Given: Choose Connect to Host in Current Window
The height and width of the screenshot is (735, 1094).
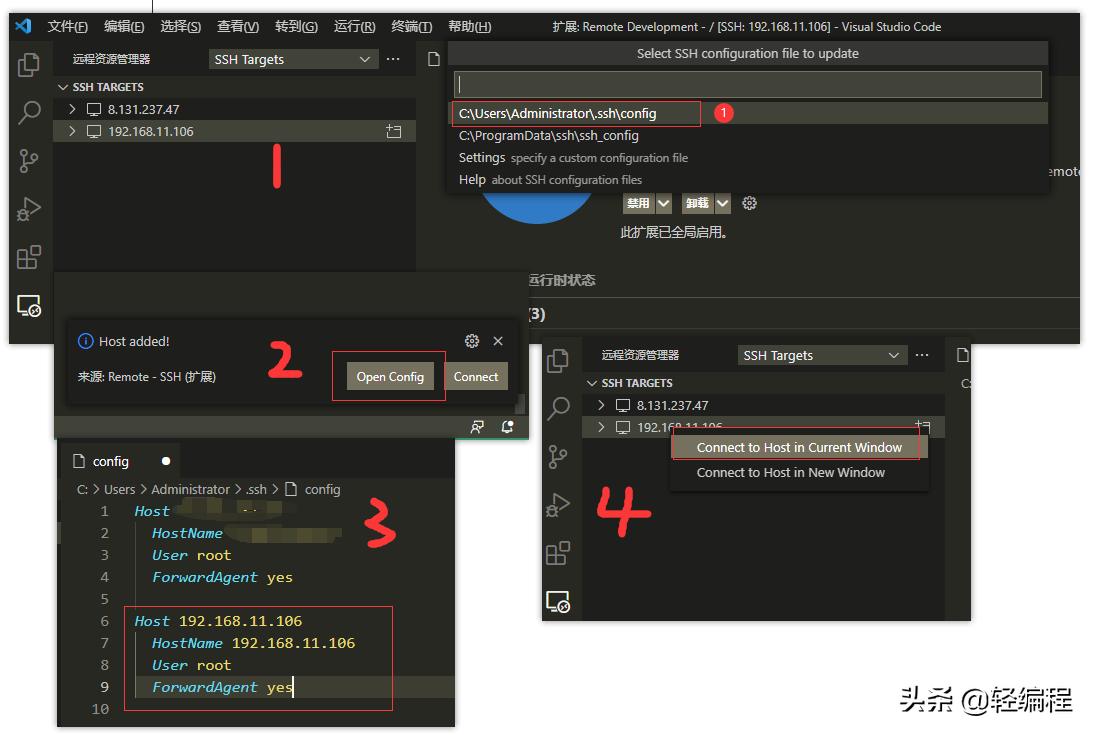Looking at the screenshot, I should tap(799, 447).
